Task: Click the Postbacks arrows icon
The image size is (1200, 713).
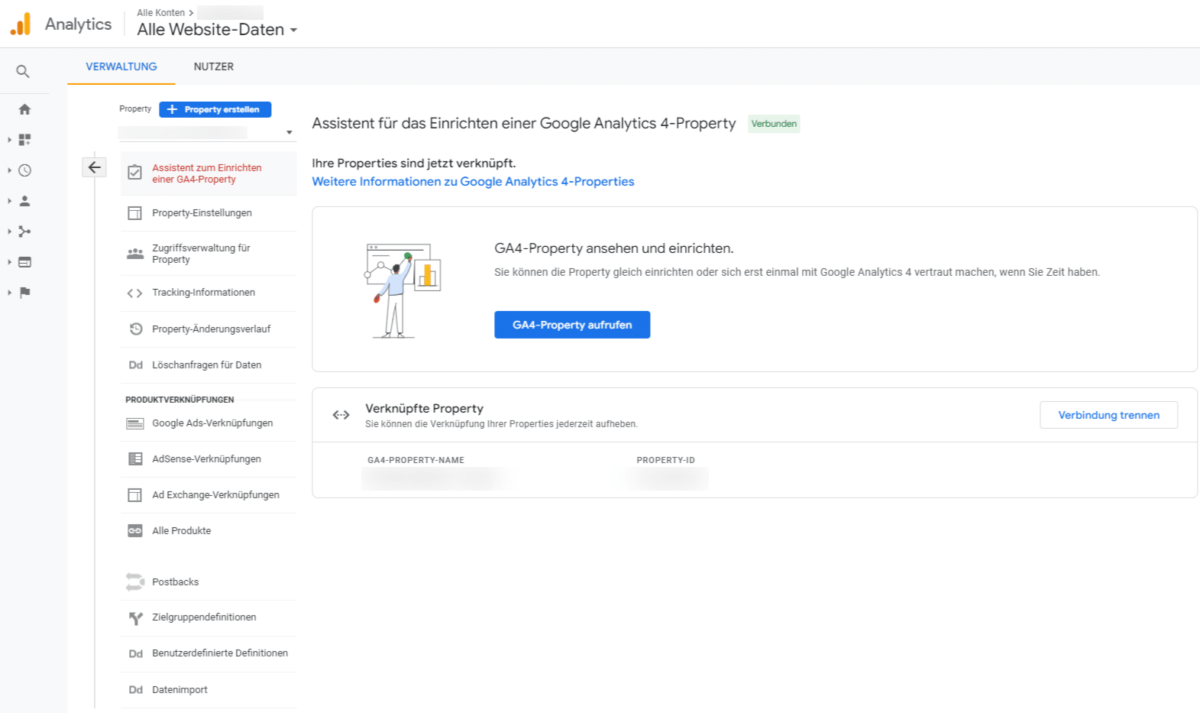Action: (135, 581)
